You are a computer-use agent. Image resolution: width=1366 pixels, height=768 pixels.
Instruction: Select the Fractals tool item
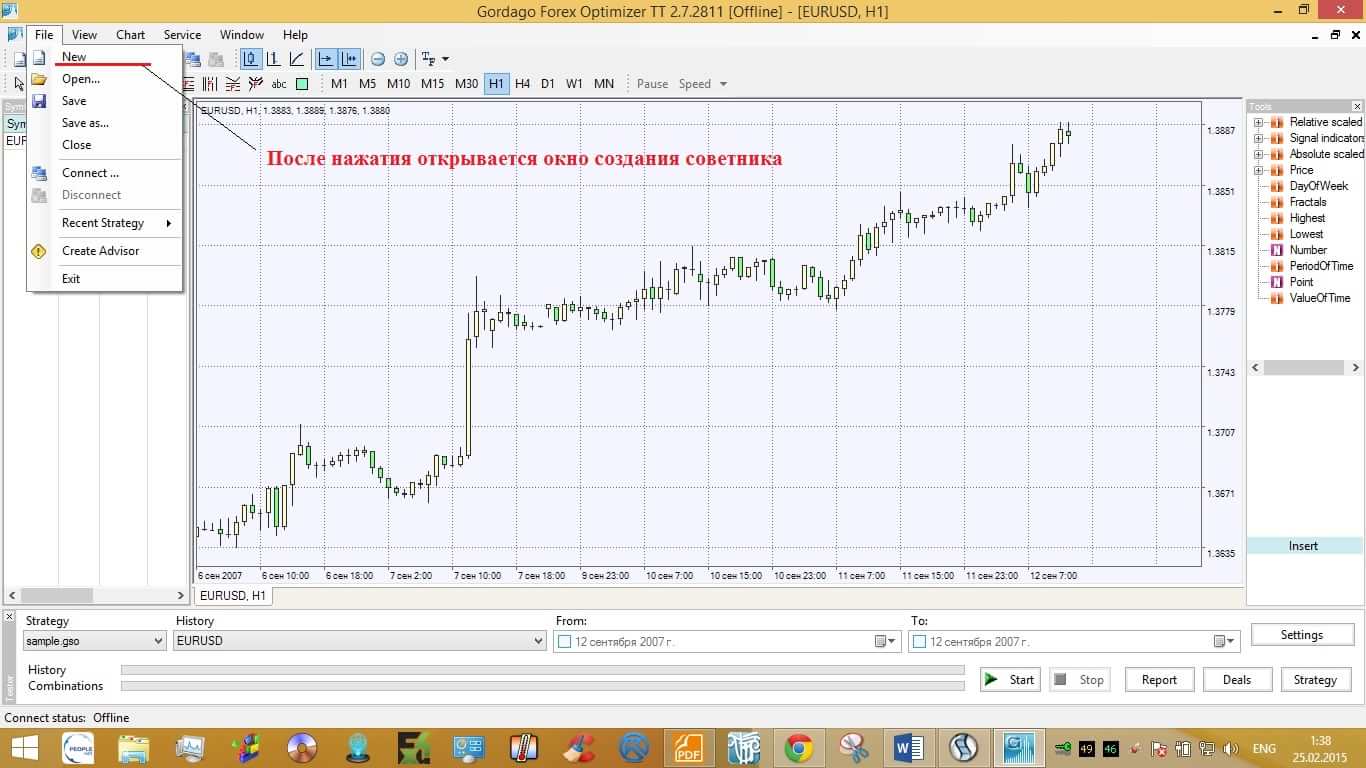[1308, 202]
